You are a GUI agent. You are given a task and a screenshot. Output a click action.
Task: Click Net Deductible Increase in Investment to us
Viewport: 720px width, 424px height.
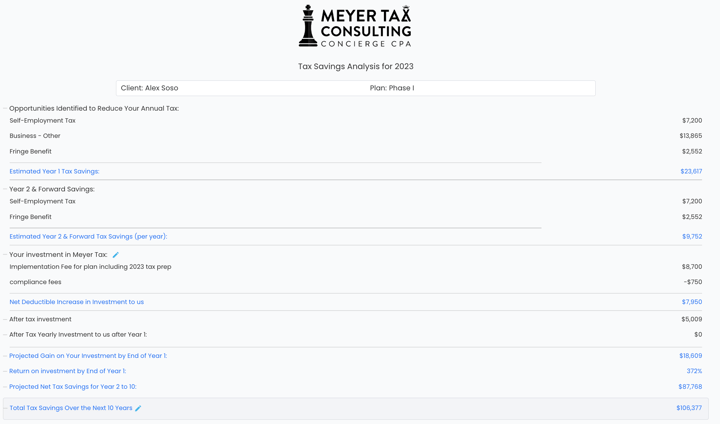(77, 302)
